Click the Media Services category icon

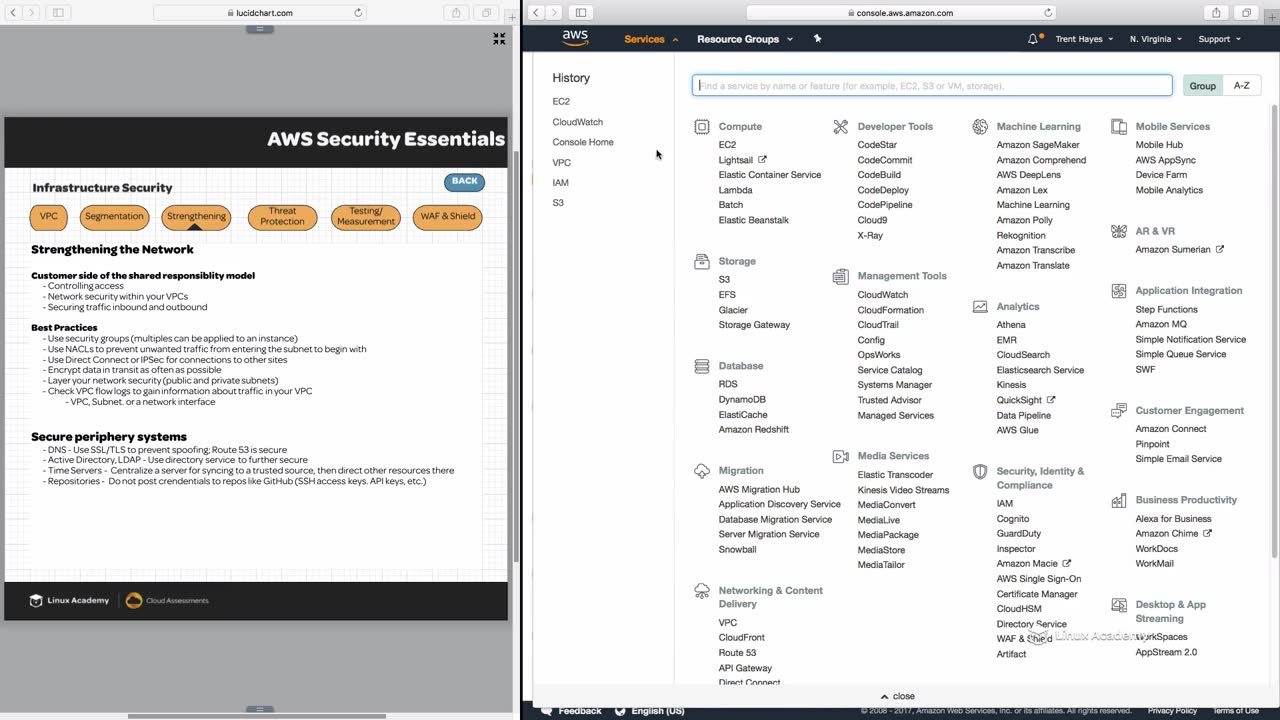(x=841, y=456)
